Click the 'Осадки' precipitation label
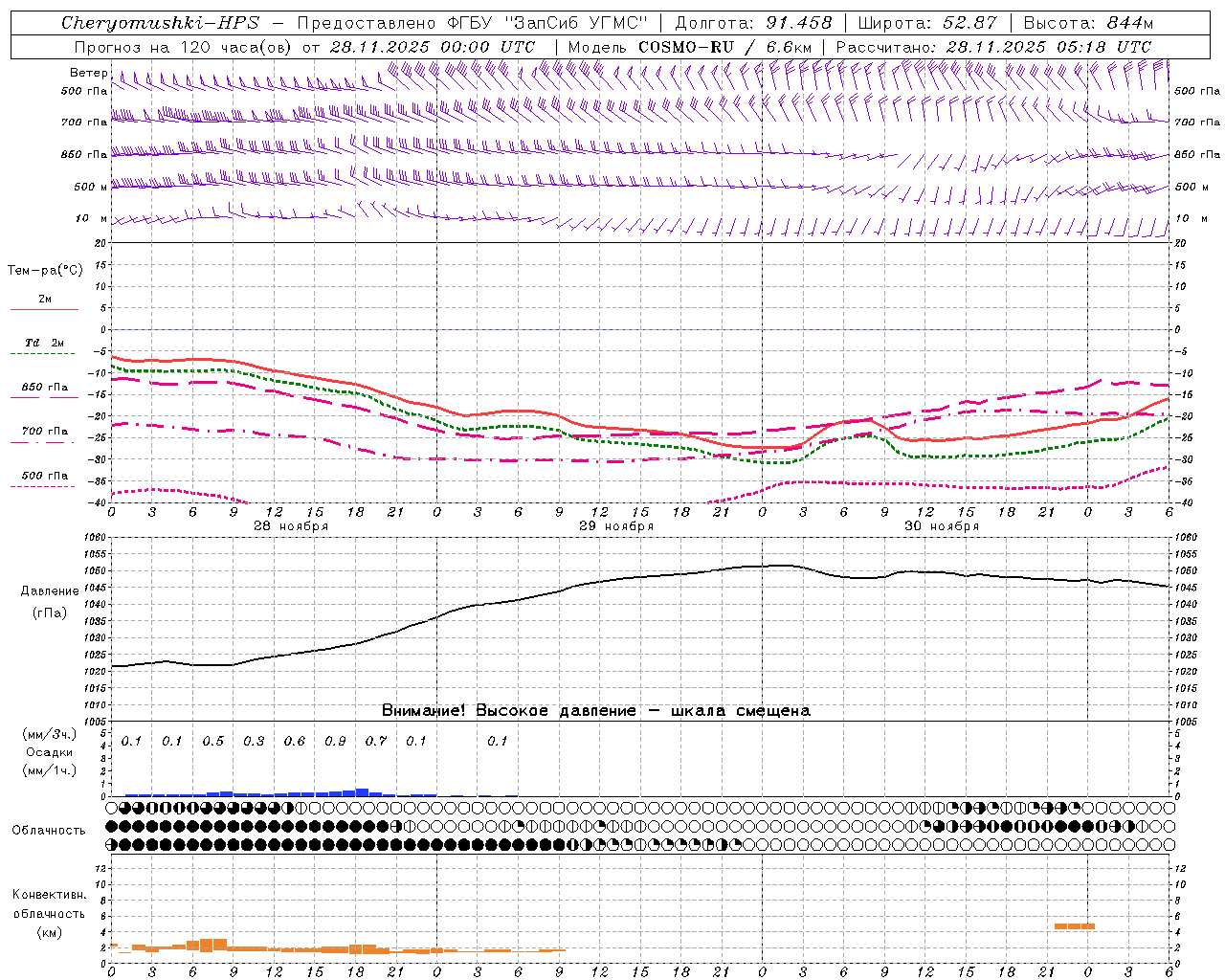The image size is (1225, 980). coord(50,752)
